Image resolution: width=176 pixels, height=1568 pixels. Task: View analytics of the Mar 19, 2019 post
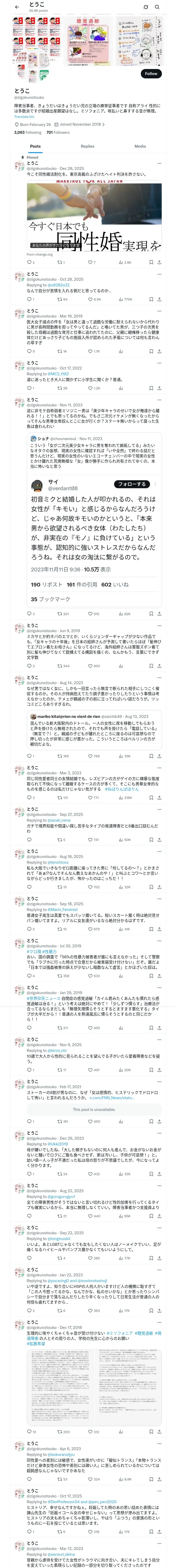122,351
